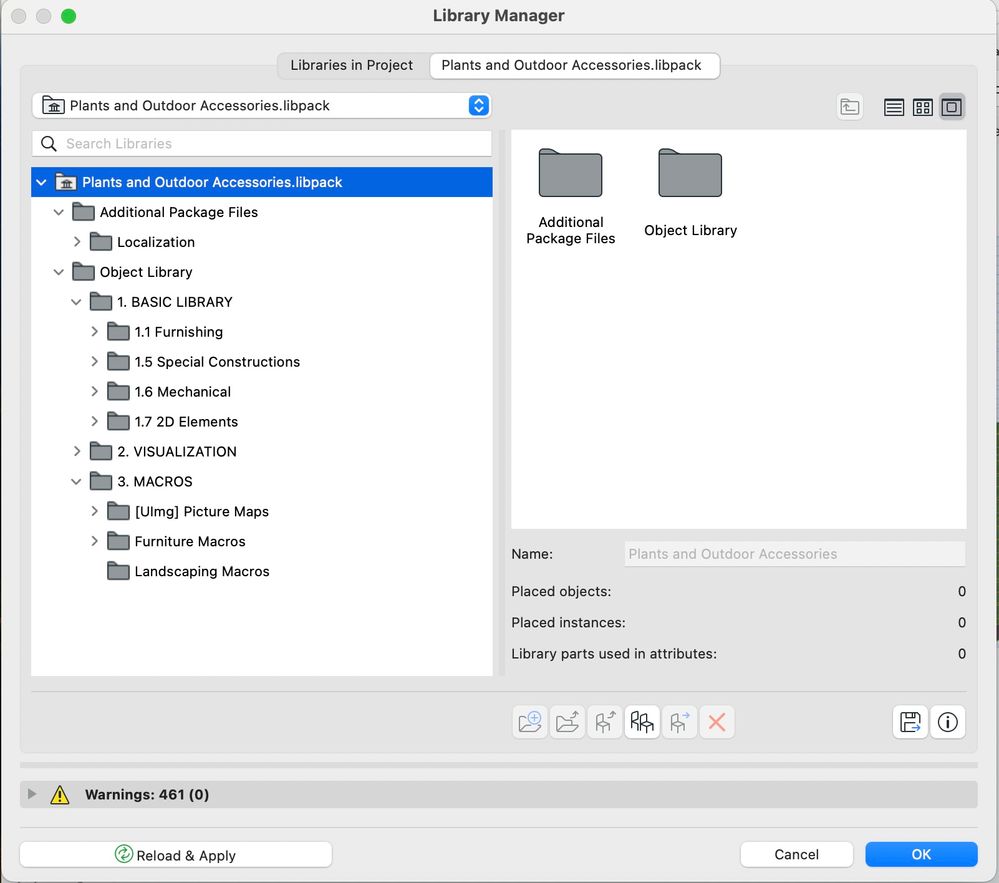Open the library info icon
The image size is (999, 883).
[x=947, y=722]
